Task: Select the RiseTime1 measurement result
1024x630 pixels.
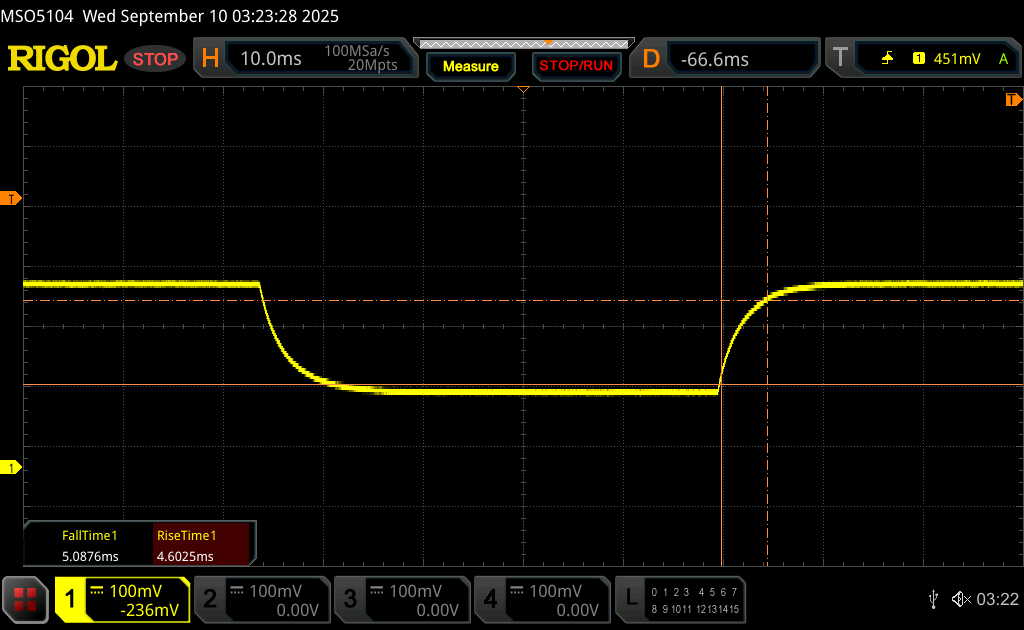Action: coord(200,546)
